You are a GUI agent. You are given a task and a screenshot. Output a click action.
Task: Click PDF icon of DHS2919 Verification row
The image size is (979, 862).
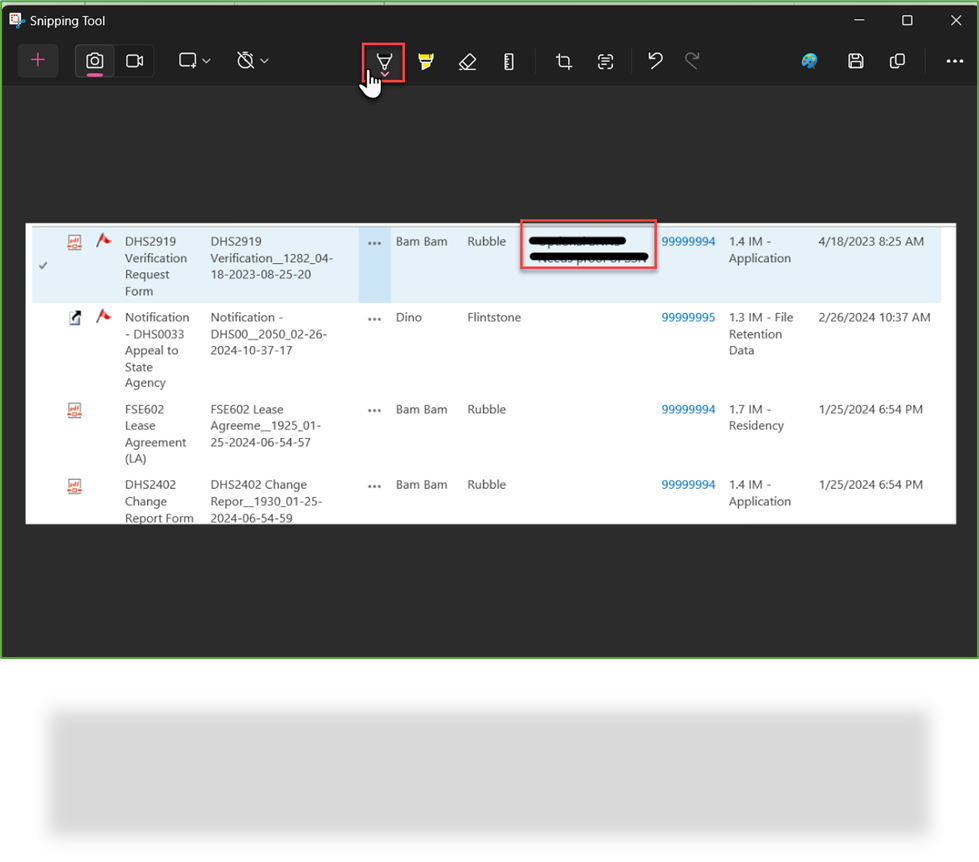74,242
